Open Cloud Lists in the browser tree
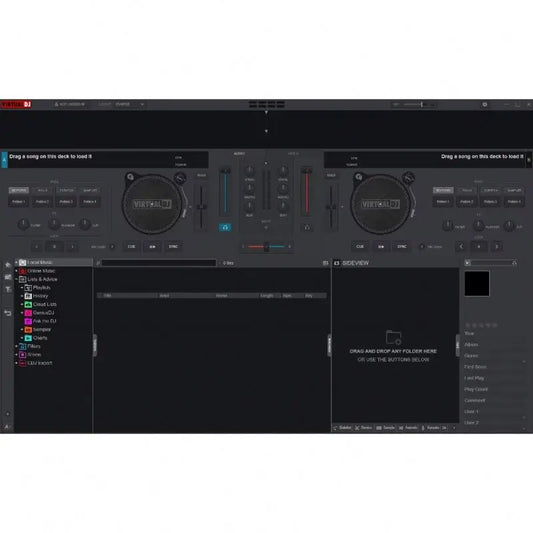This screenshot has height=533, width=533. pyautogui.click(x=45, y=305)
